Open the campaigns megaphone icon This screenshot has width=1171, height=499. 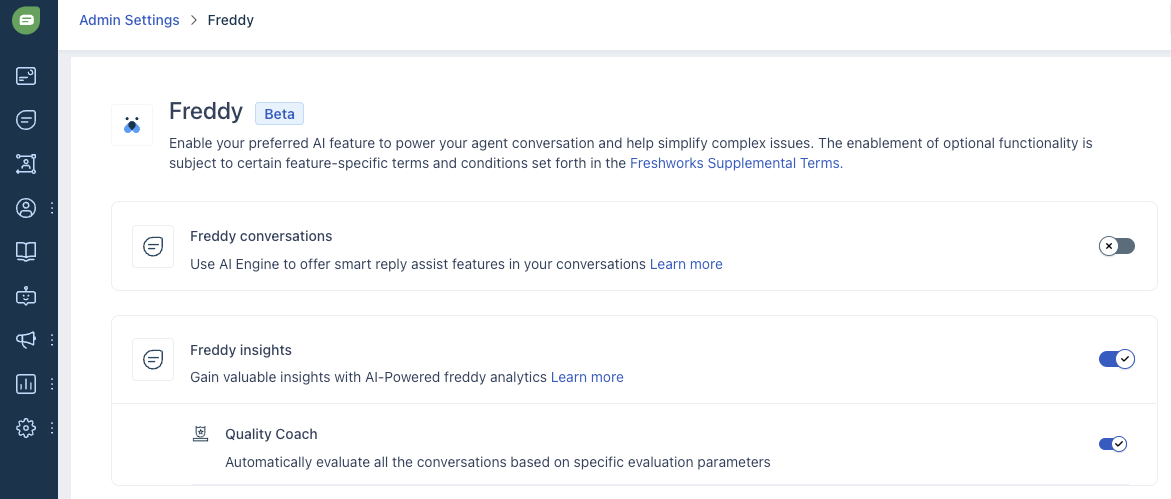tap(26, 340)
